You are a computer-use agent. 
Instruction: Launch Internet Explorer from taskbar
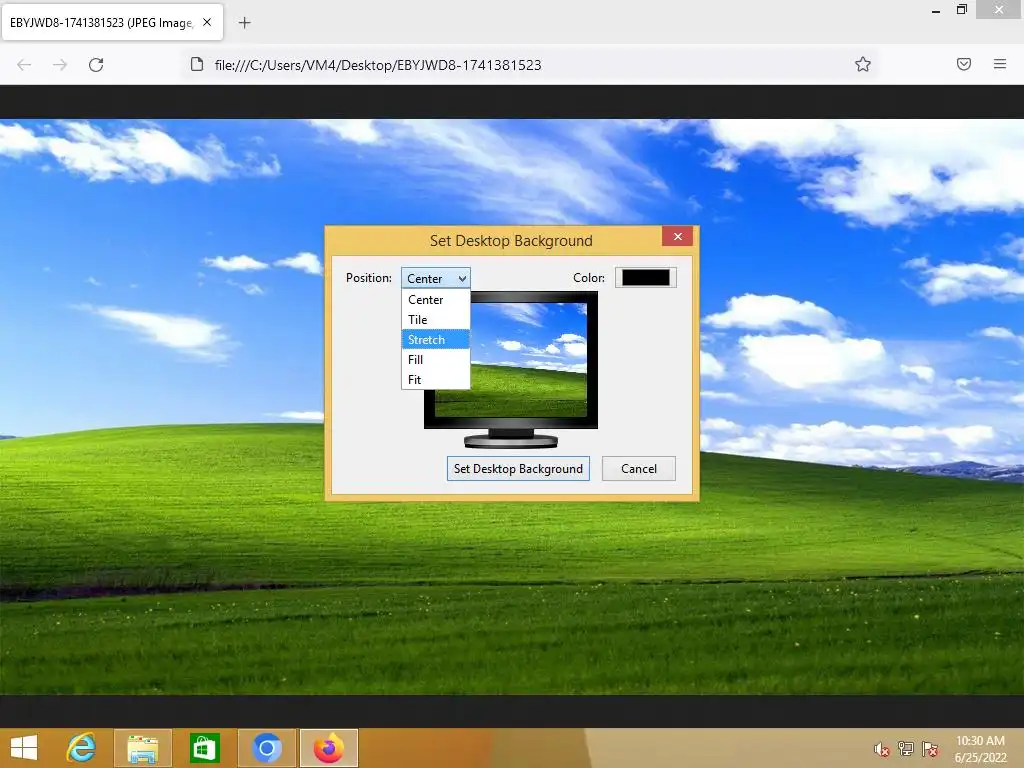(x=82, y=748)
